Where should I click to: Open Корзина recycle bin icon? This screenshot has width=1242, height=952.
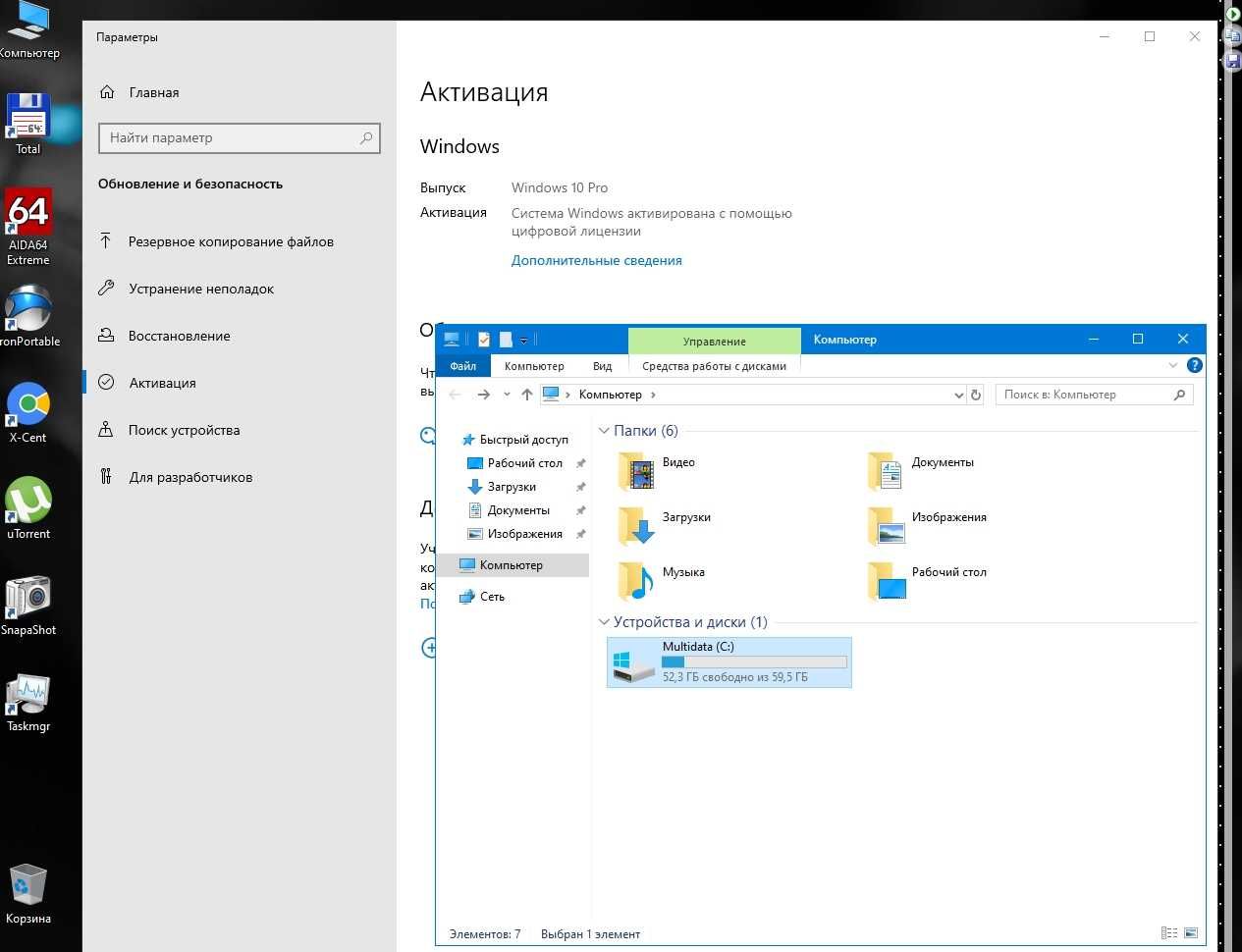pos(28,893)
